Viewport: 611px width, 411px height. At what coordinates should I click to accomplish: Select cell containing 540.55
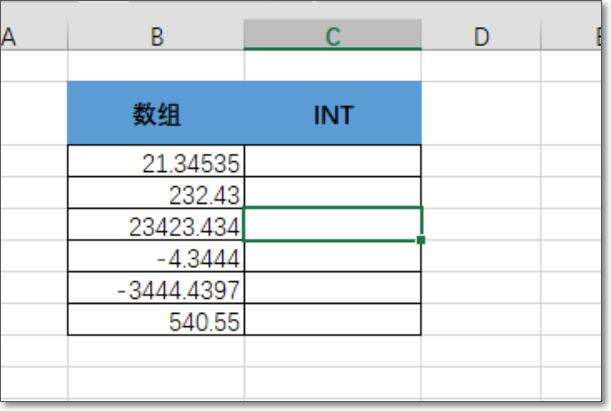pyautogui.click(x=156, y=319)
